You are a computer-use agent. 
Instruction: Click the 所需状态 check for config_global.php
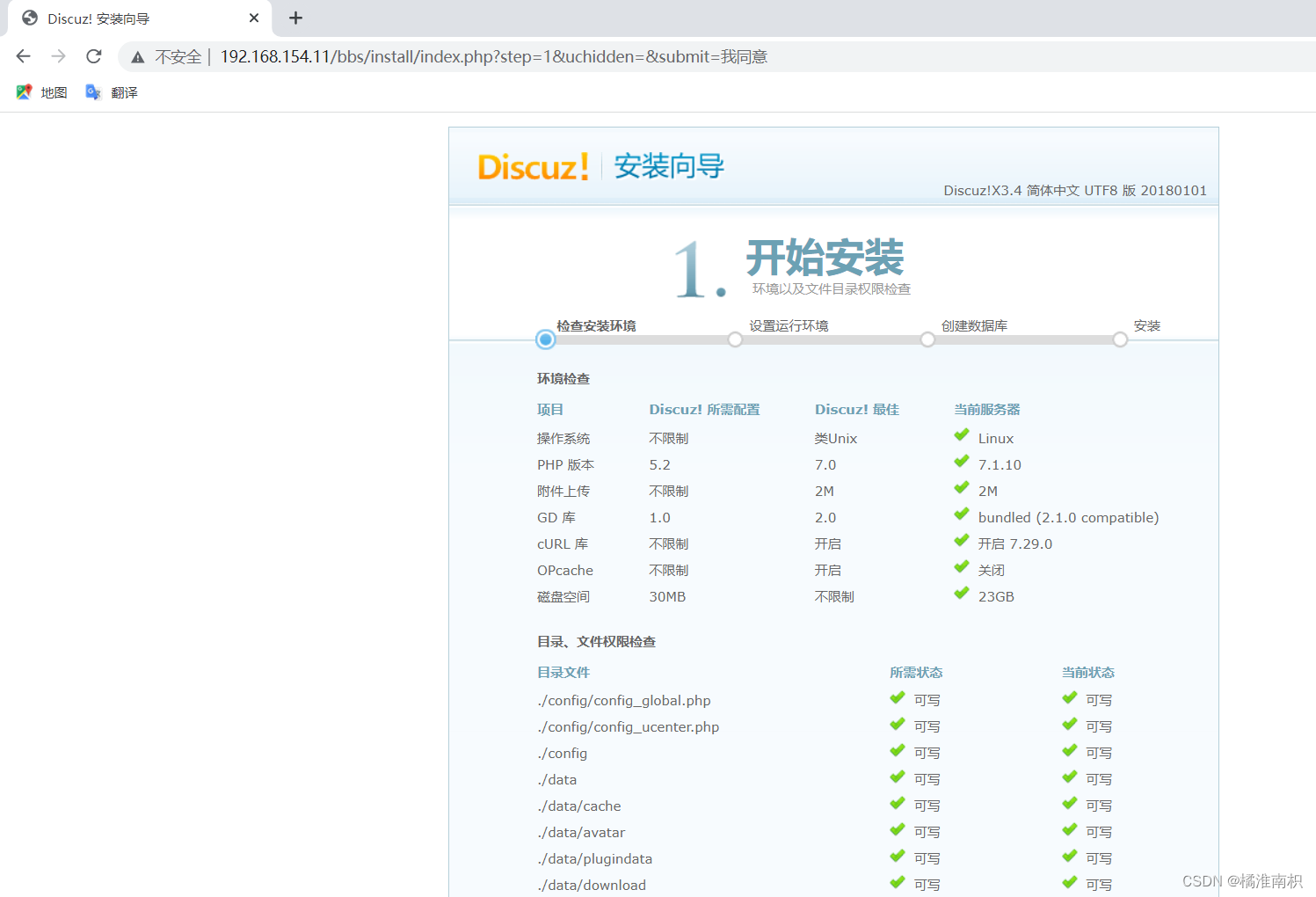898,697
